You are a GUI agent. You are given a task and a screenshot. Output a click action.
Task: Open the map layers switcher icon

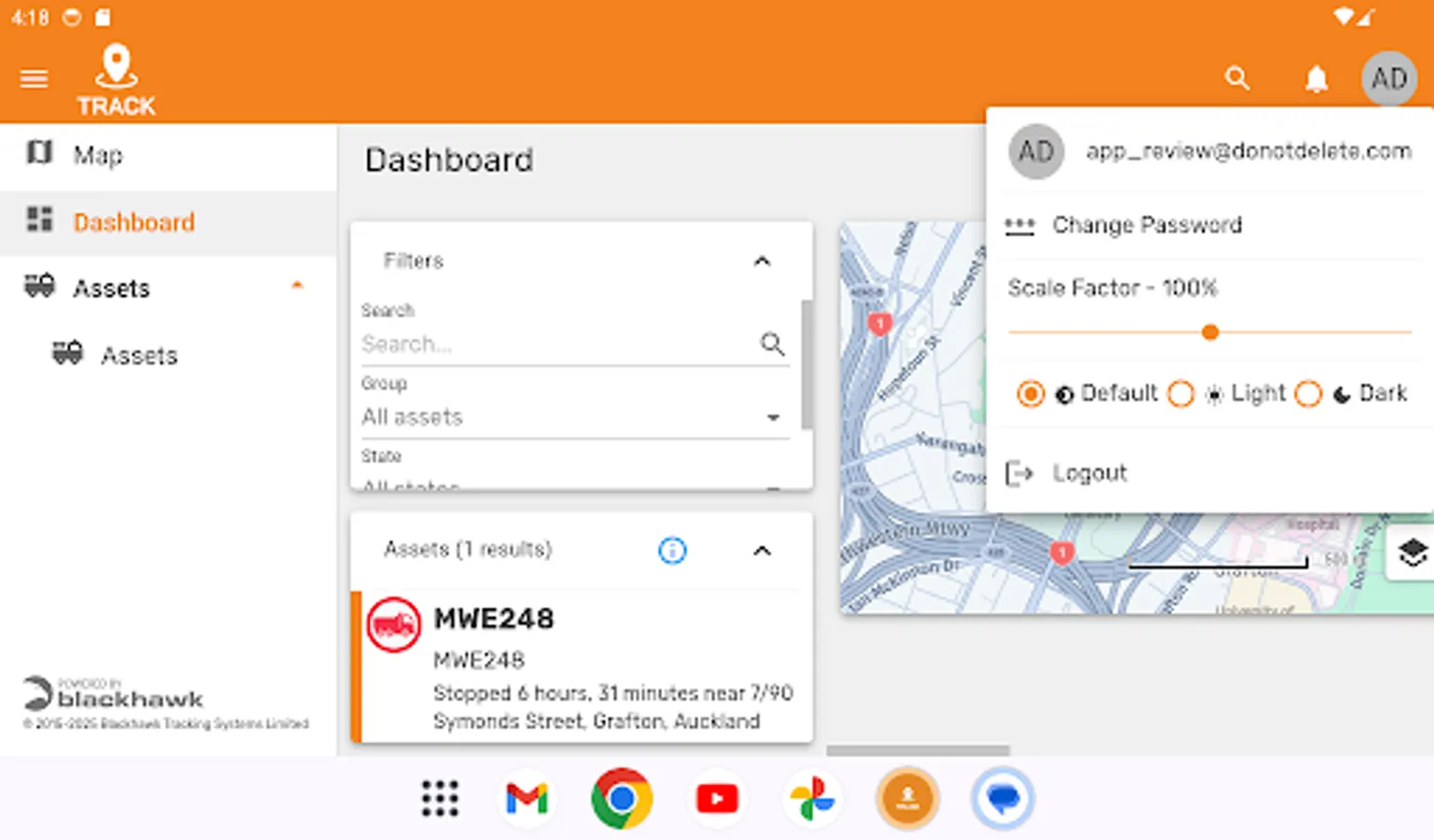tap(1413, 553)
